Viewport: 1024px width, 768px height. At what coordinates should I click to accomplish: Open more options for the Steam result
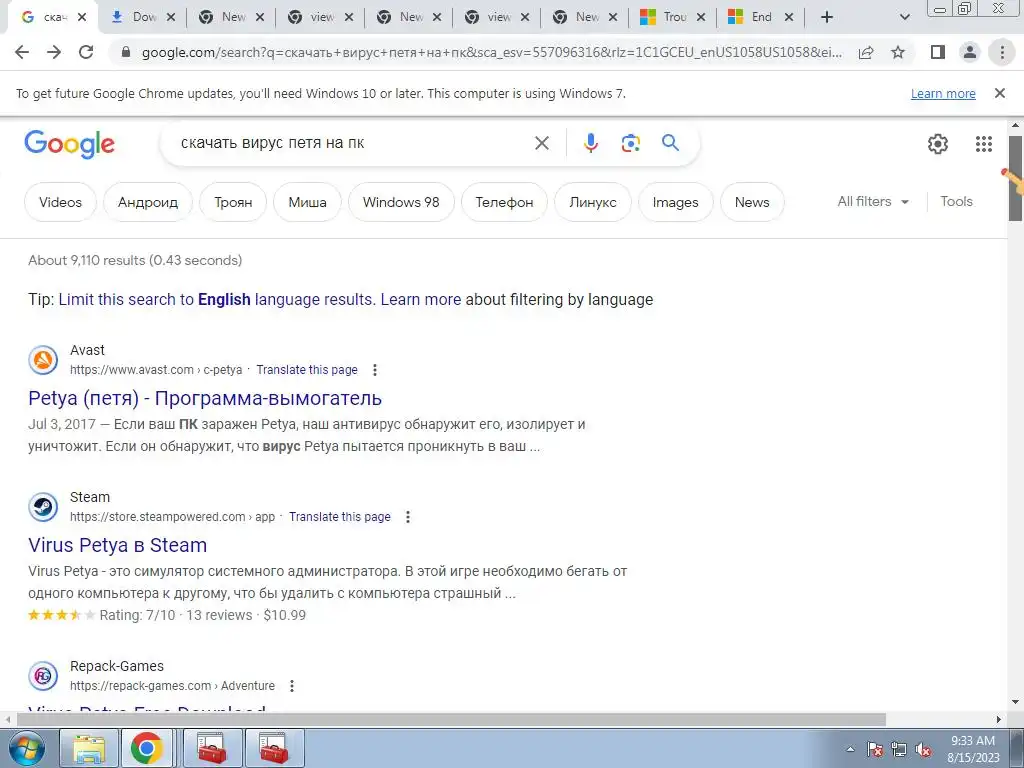pyautogui.click(x=408, y=517)
